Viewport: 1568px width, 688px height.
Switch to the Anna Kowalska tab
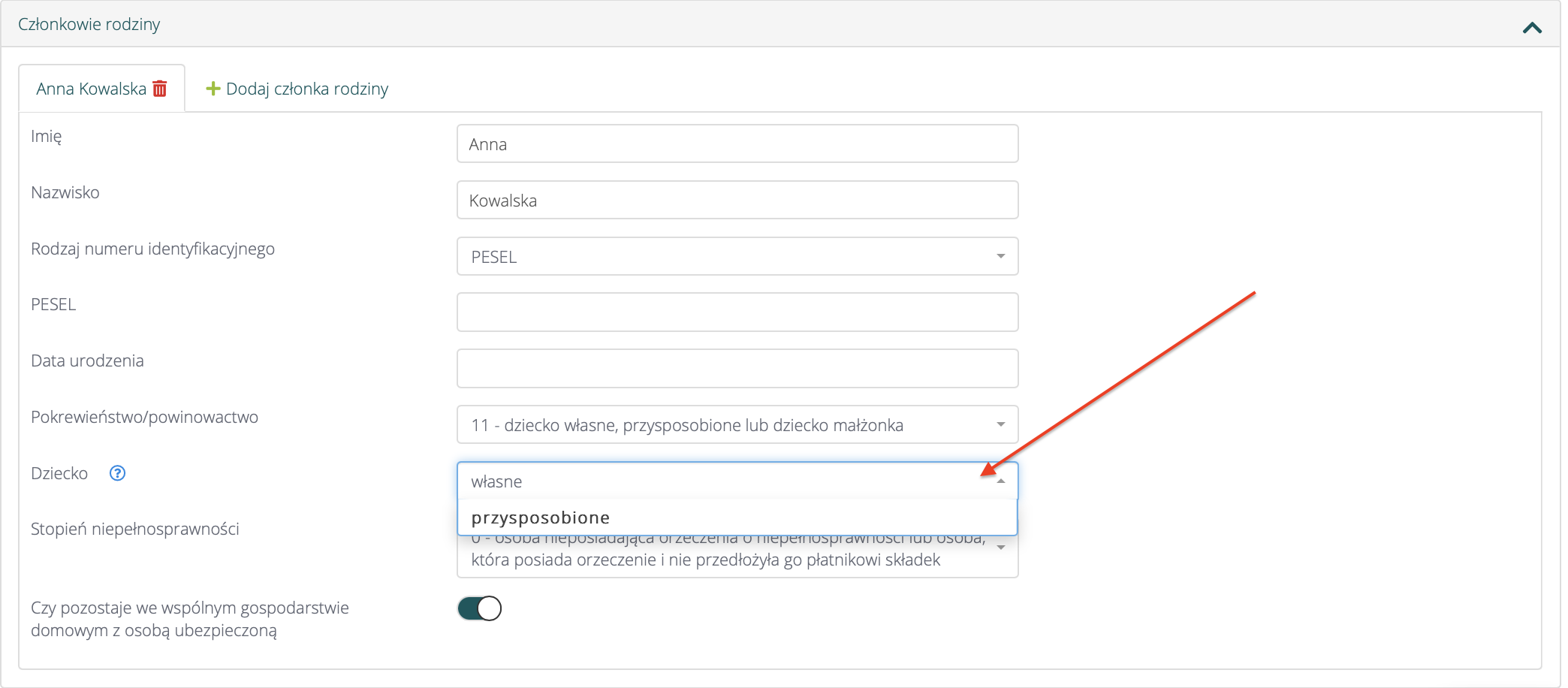(x=91, y=89)
